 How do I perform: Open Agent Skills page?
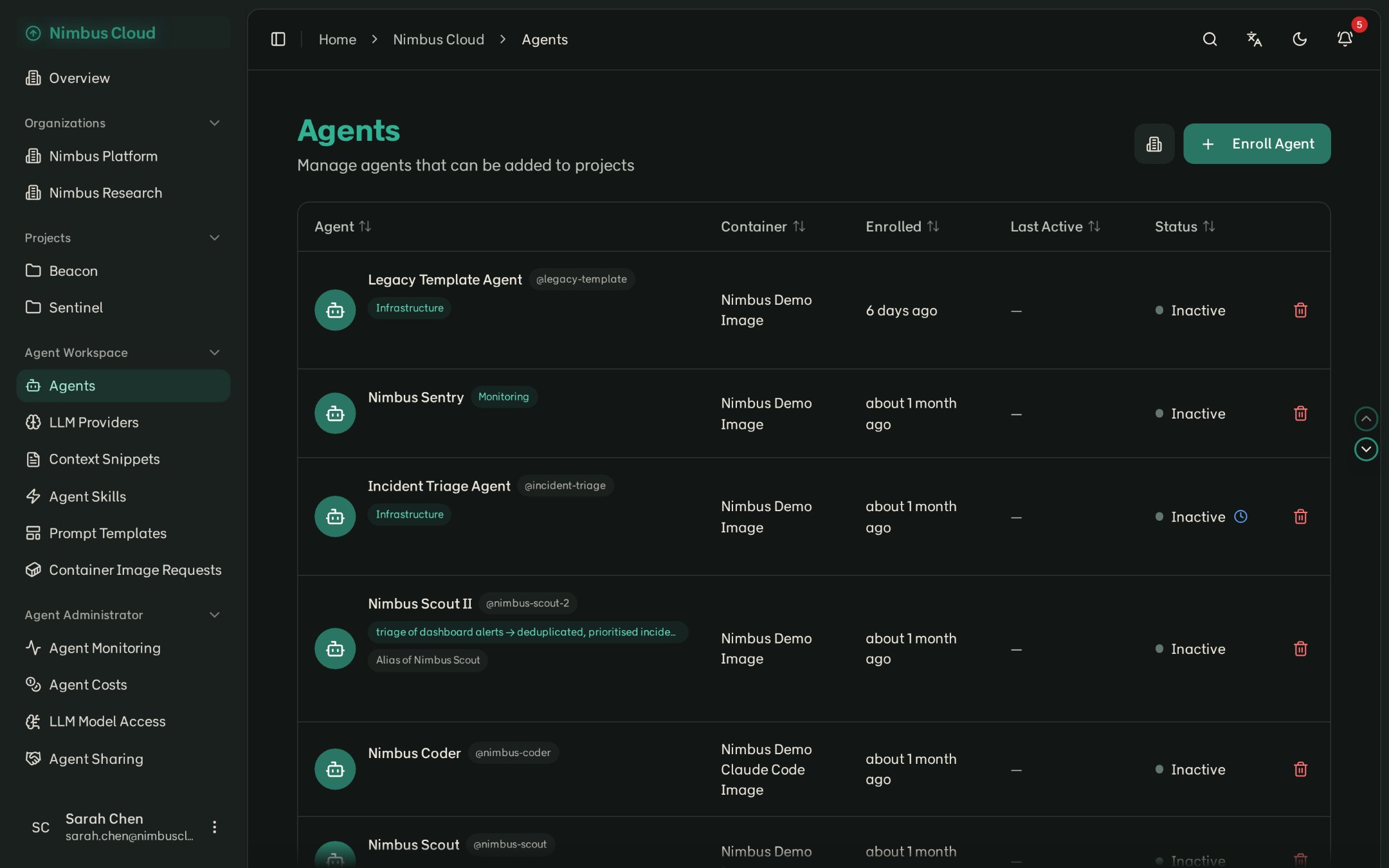(123, 496)
